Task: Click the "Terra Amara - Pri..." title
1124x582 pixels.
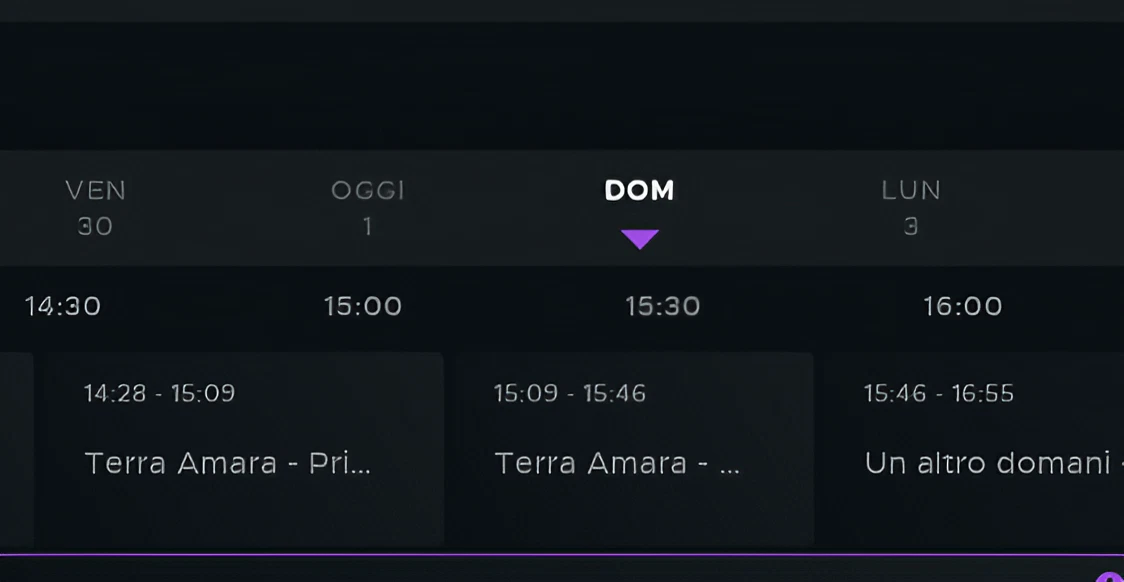Action: pyautogui.click(x=228, y=463)
